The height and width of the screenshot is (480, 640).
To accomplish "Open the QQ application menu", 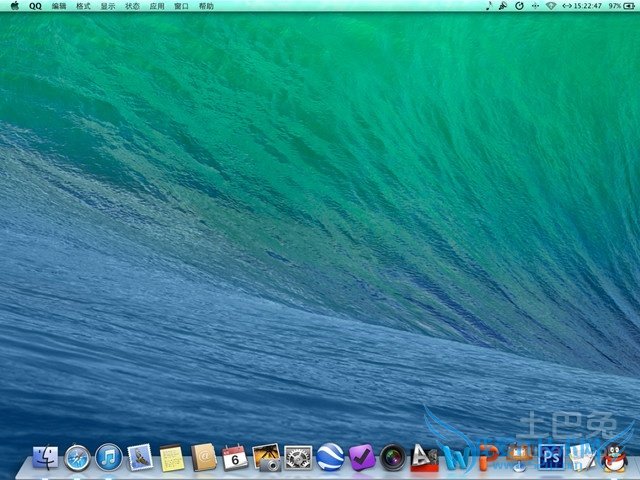I will tap(36, 6).
